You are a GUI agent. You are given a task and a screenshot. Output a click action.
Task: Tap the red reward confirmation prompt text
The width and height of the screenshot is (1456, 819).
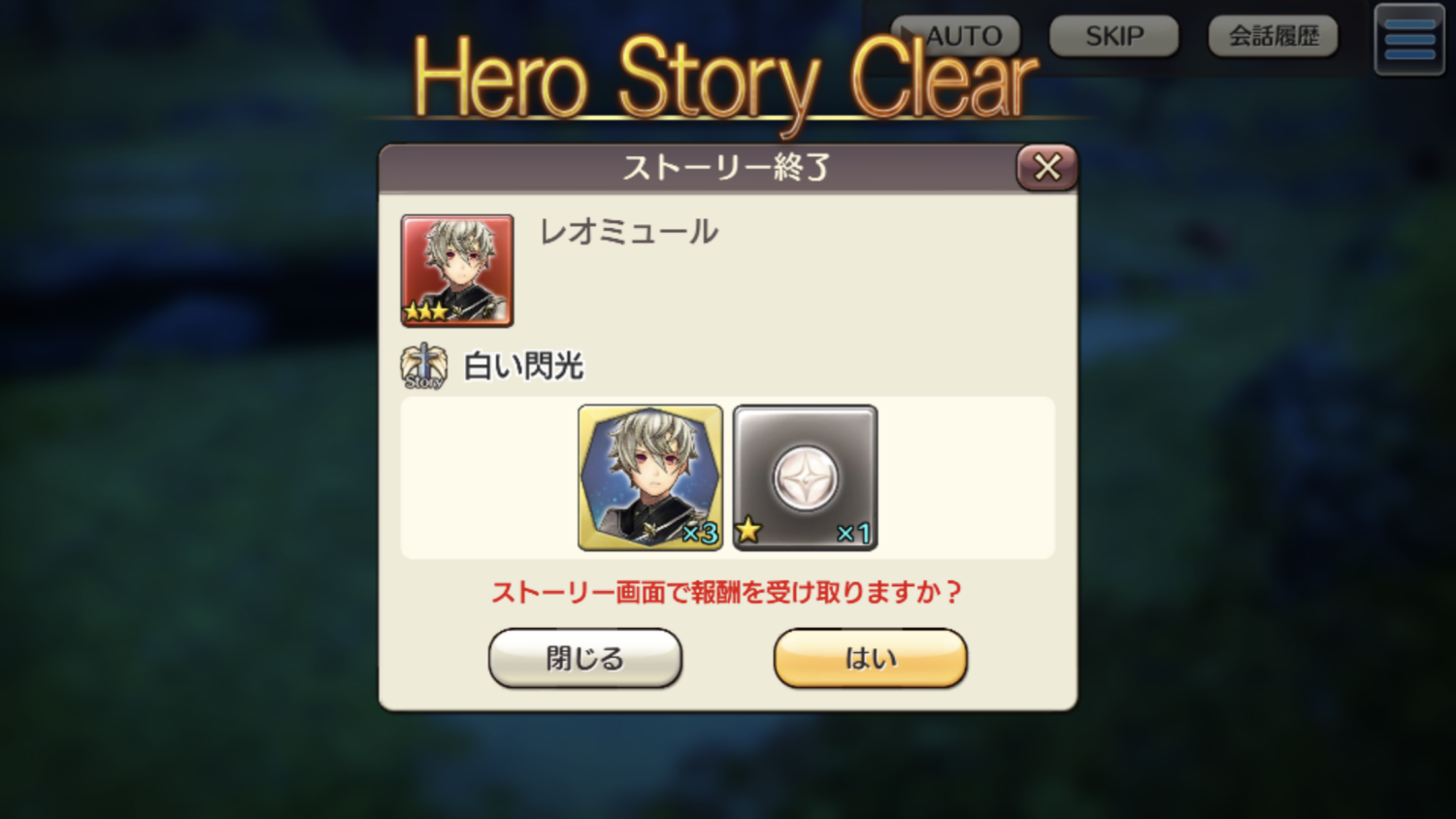click(x=726, y=592)
